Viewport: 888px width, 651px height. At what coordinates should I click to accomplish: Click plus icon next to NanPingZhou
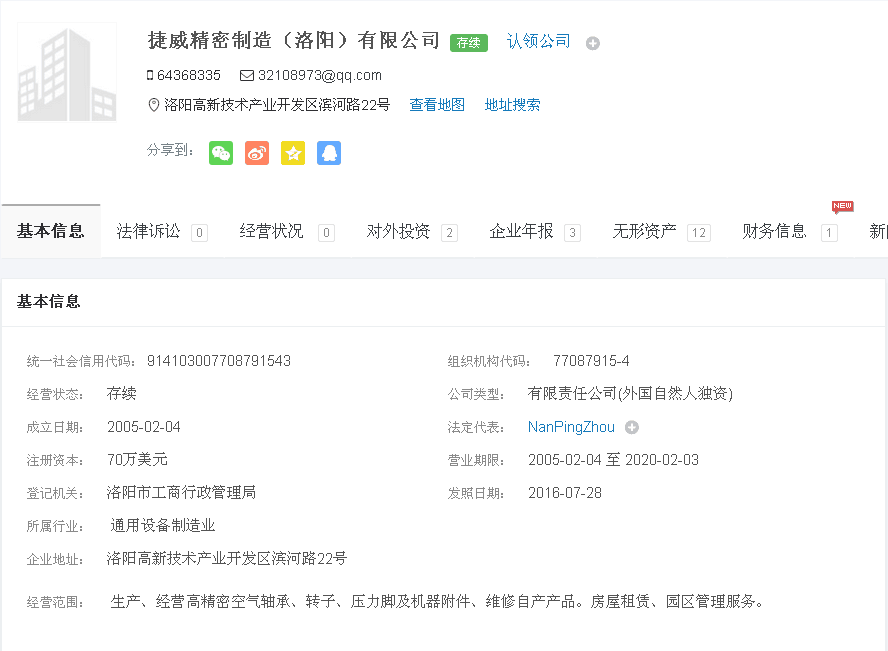pos(631,428)
